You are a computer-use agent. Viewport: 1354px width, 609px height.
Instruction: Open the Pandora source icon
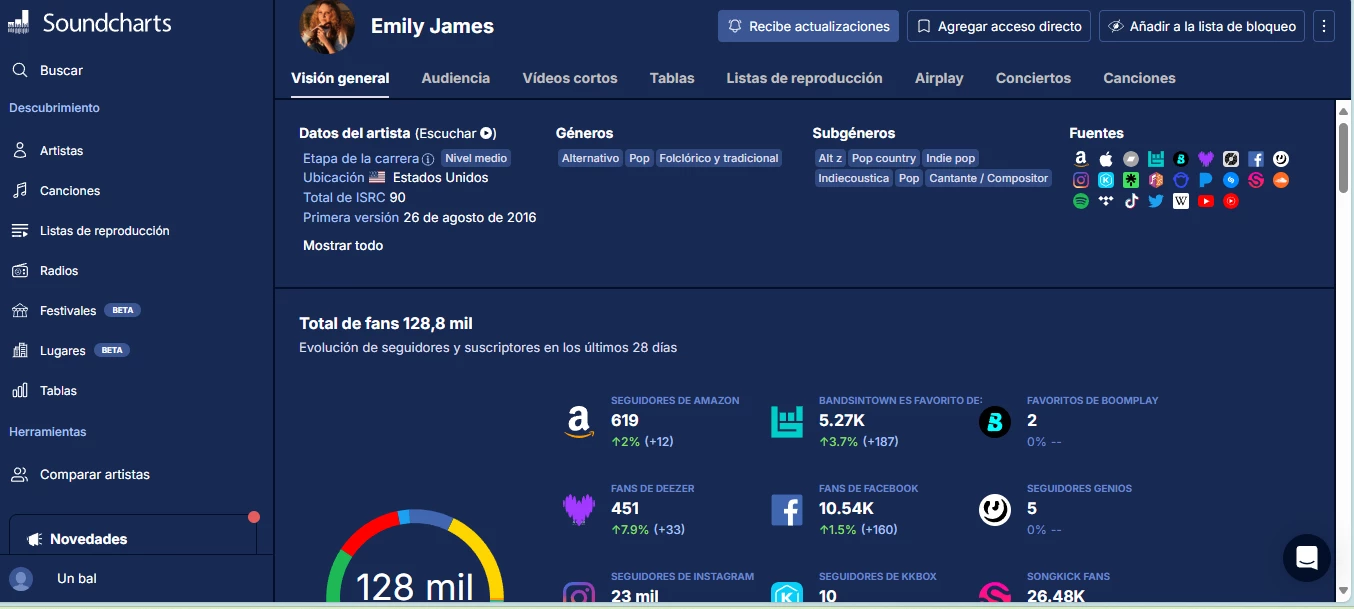(x=1206, y=180)
